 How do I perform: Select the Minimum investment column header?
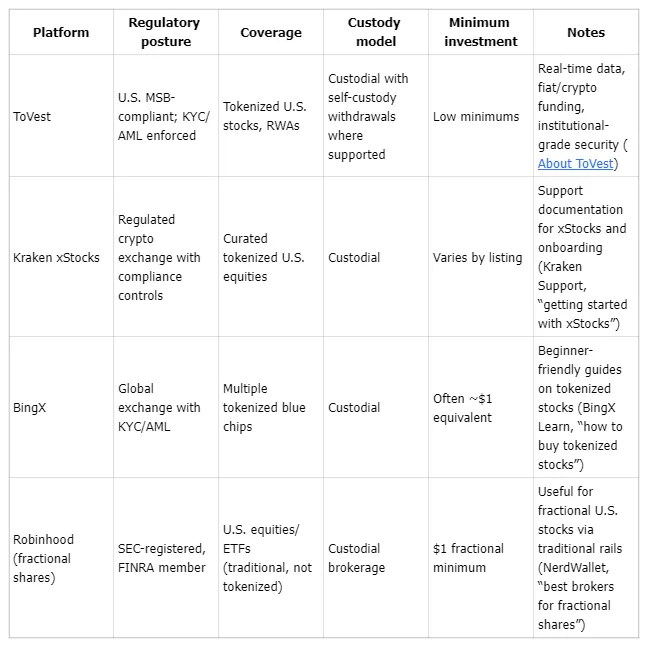click(480, 32)
